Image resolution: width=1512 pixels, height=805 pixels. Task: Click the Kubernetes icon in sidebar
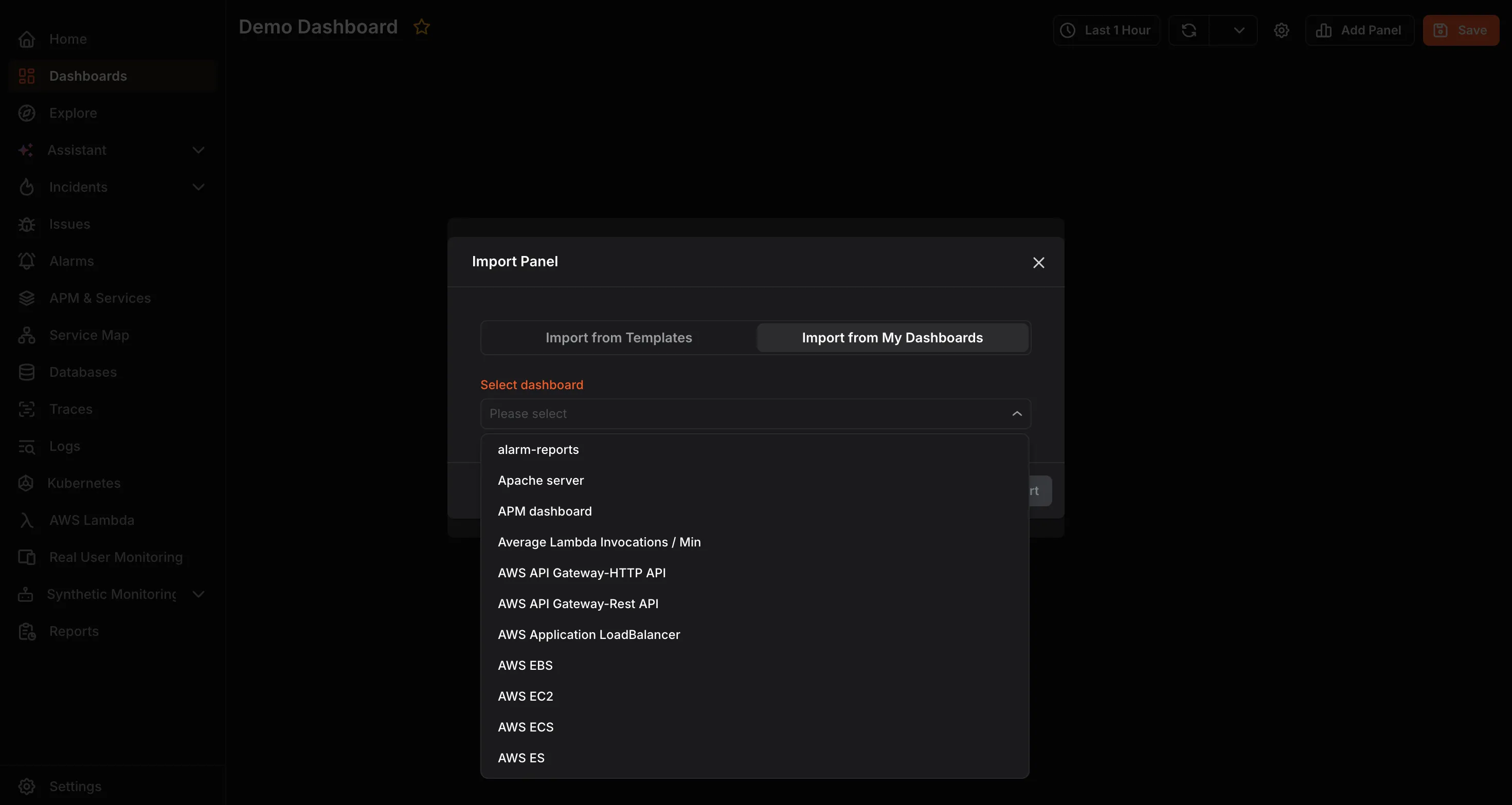click(25, 484)
